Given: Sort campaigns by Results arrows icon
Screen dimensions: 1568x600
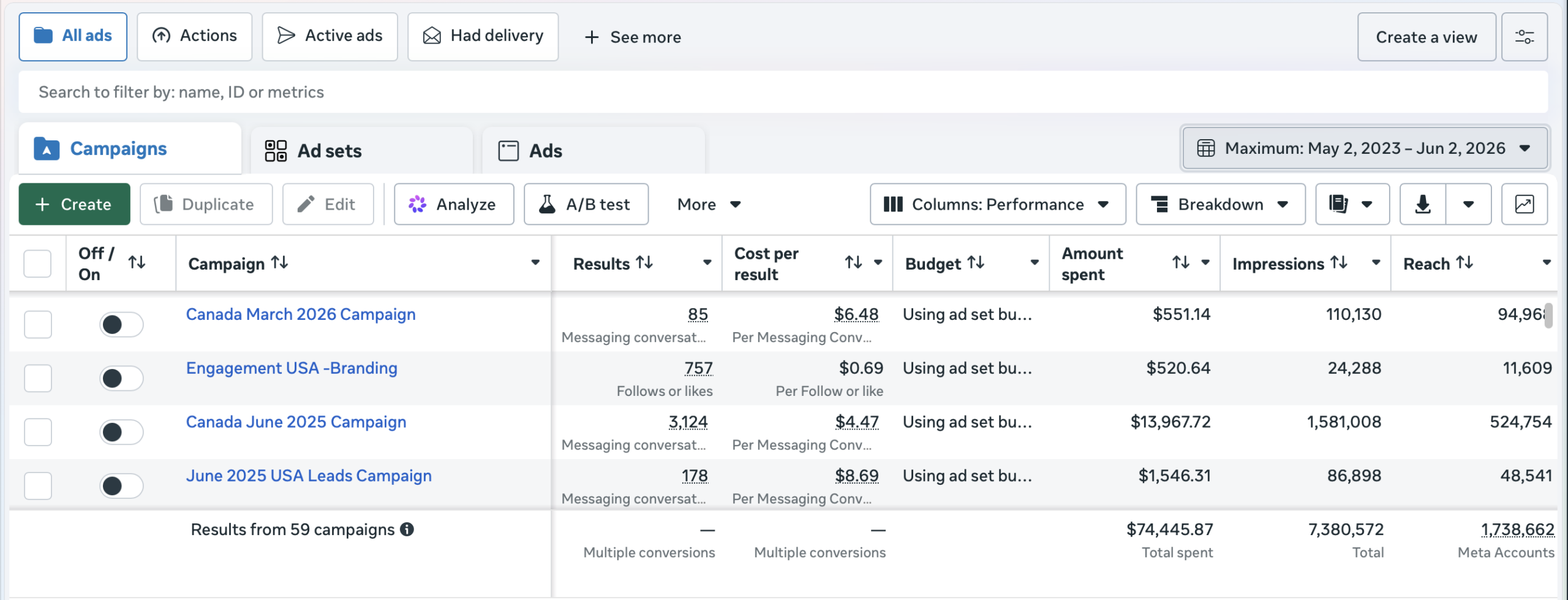Looking at the screenshot, I should pos(644,263).
